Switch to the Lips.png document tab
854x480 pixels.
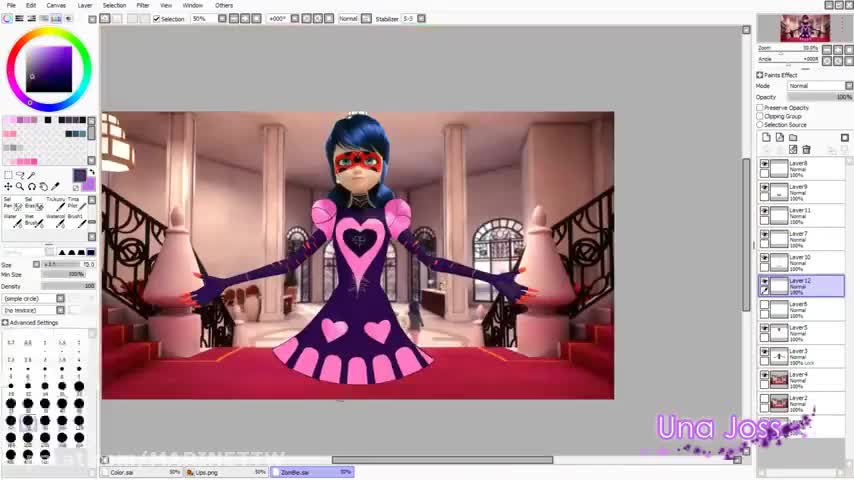[207, 472]
